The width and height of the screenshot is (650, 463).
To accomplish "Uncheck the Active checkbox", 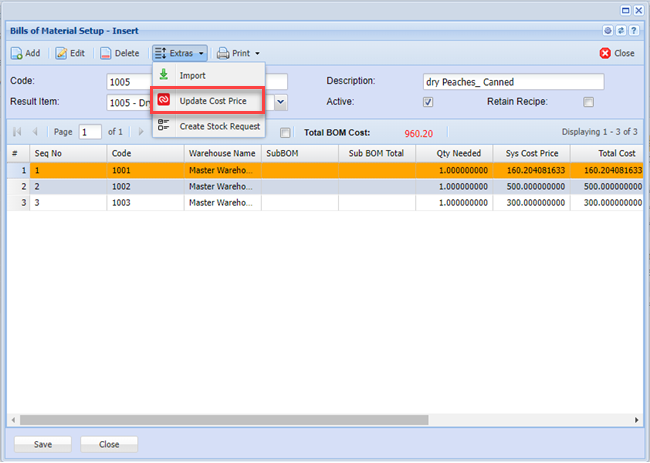I will [x=428, y=102].
